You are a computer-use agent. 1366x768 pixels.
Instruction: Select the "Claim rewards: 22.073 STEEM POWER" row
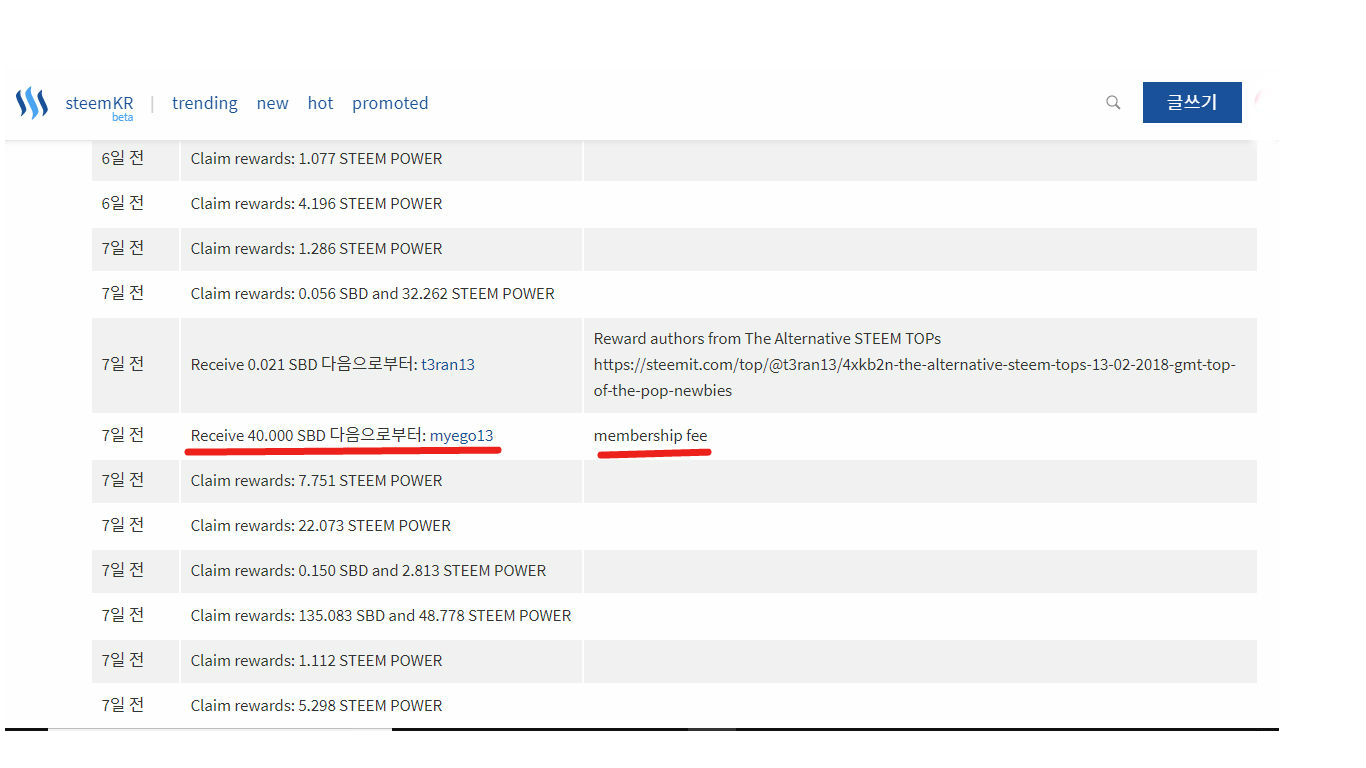[x=320, y=525]
